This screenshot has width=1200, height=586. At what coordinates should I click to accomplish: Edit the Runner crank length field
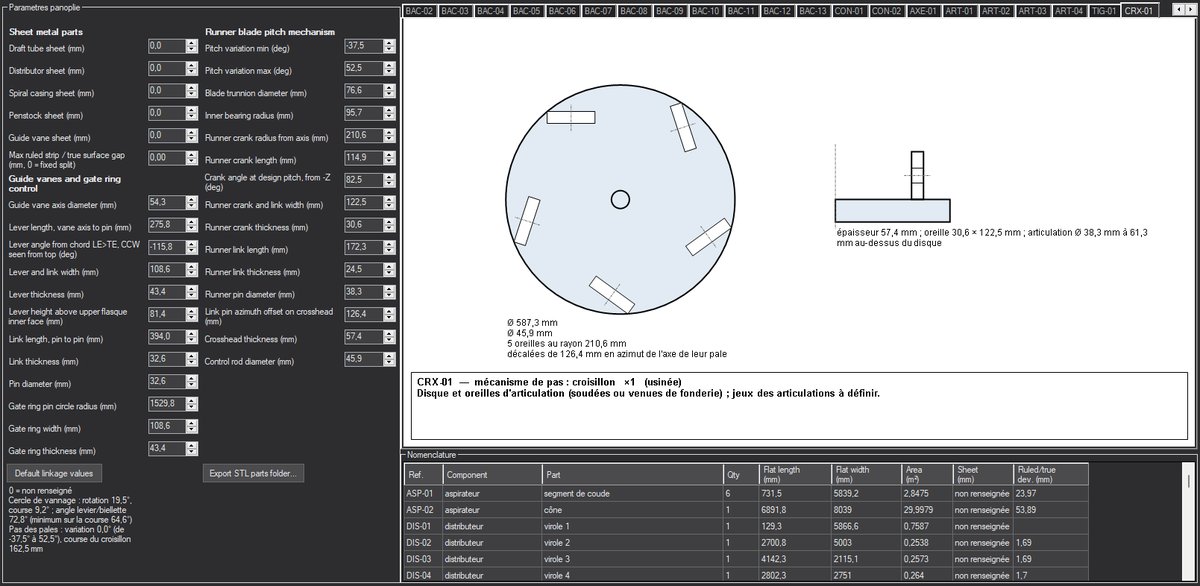click(x=364, y=158)
